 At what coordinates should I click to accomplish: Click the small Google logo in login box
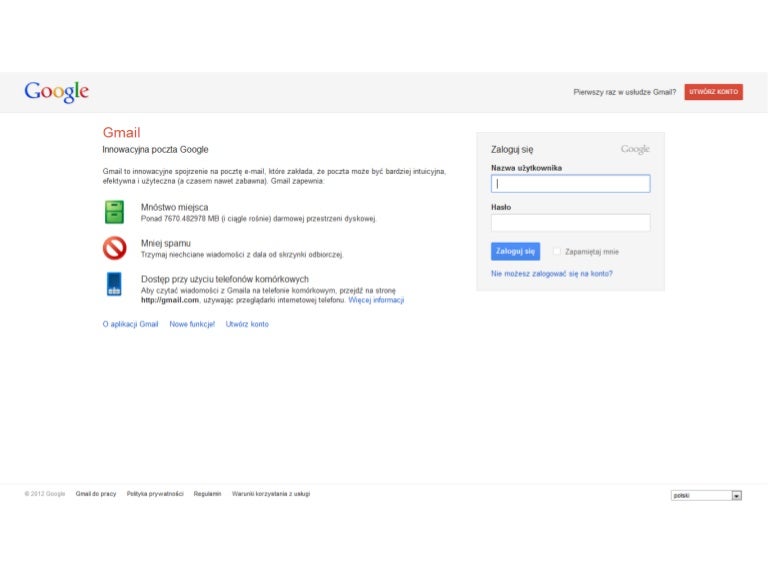point(635,149)
